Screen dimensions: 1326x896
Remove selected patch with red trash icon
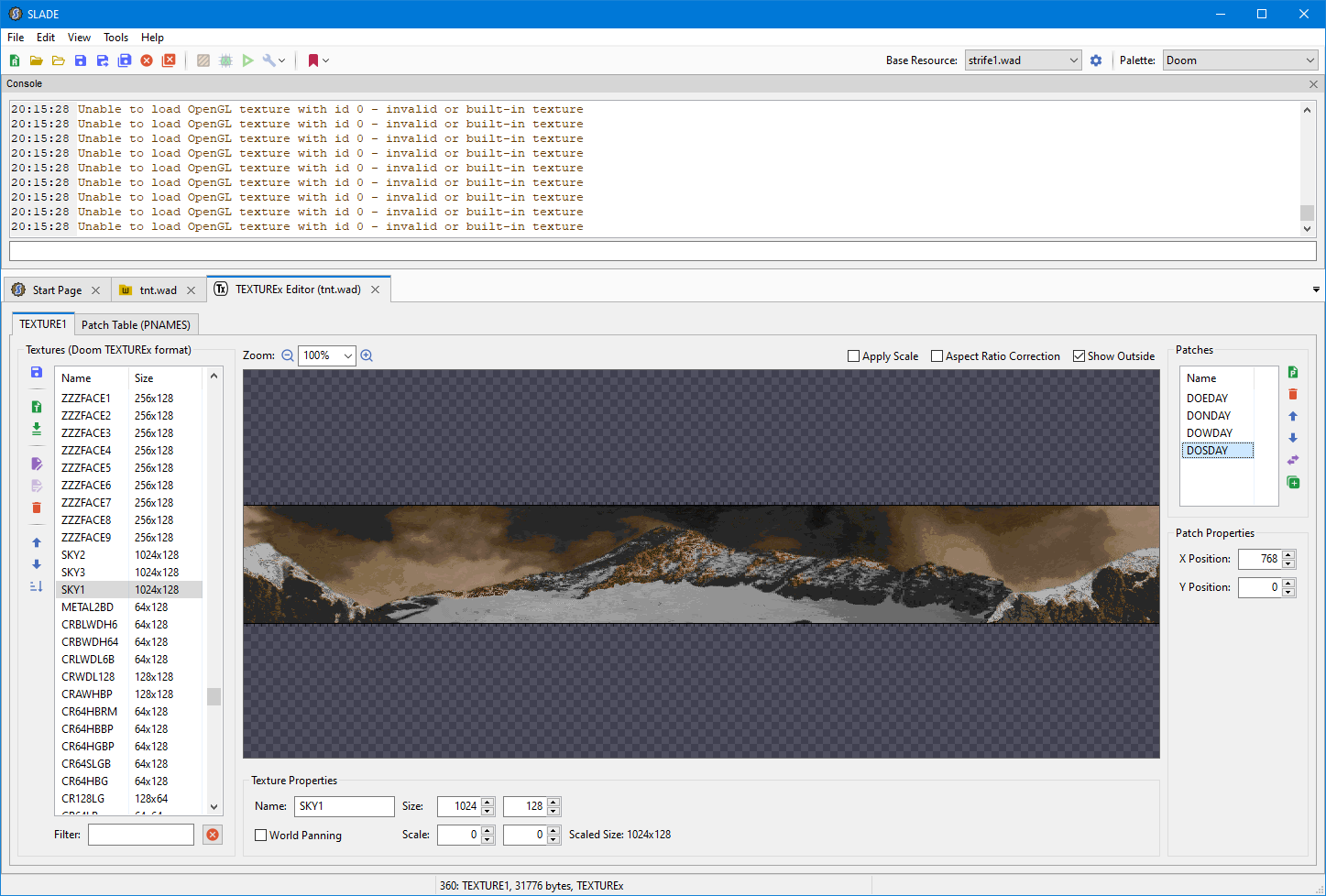[x=1293, y=394]
